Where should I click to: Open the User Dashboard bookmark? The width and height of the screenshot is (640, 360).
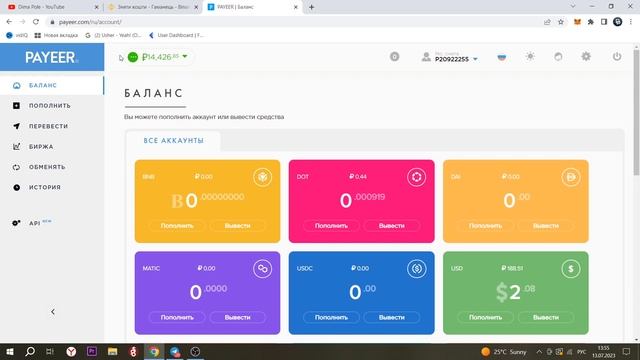(x=176, y=36)
